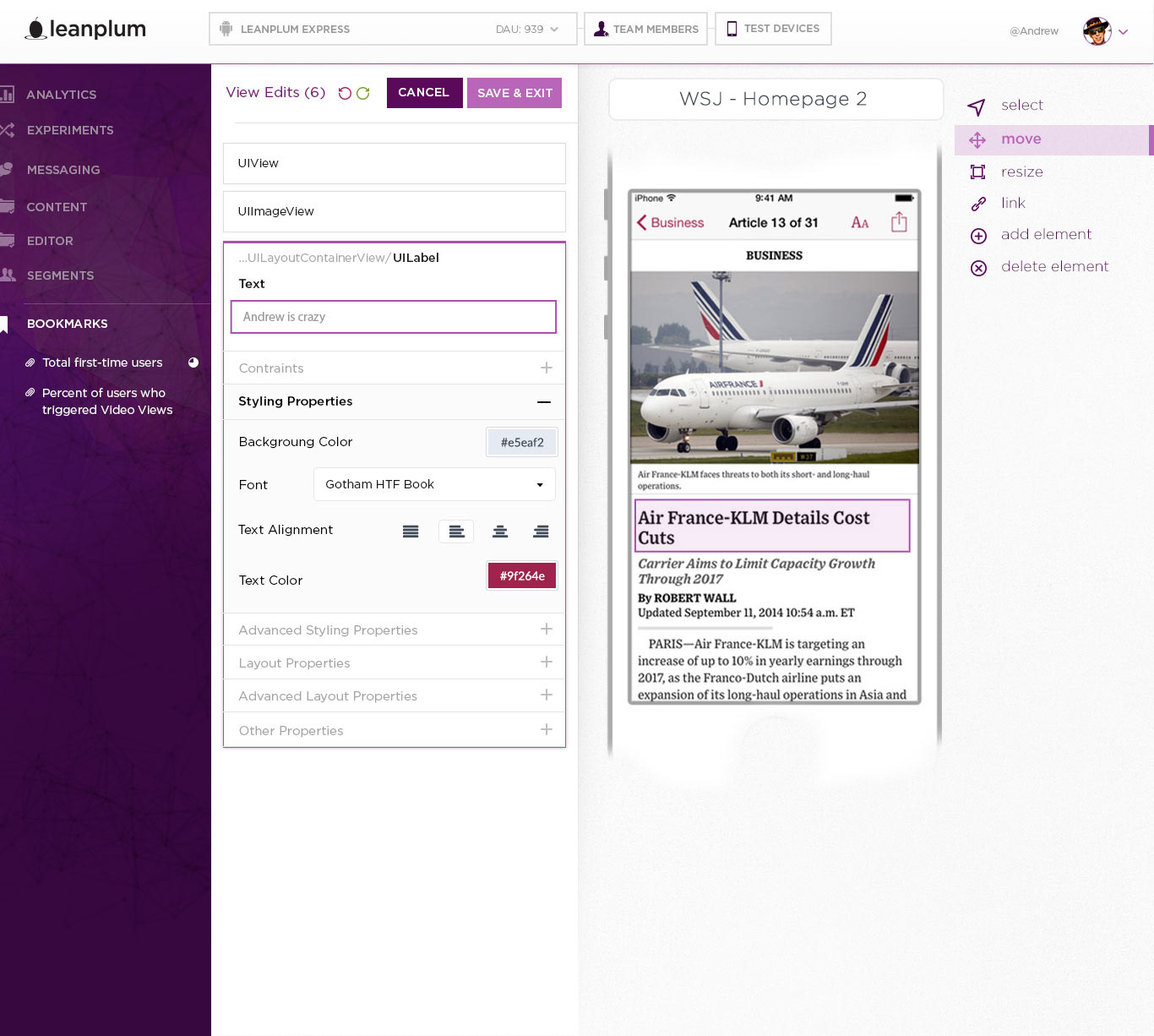Image resolution: width=1154 pixels, height=1036 pixels.
Task: Tap the Business back chevron in preview
Action: 642,222
